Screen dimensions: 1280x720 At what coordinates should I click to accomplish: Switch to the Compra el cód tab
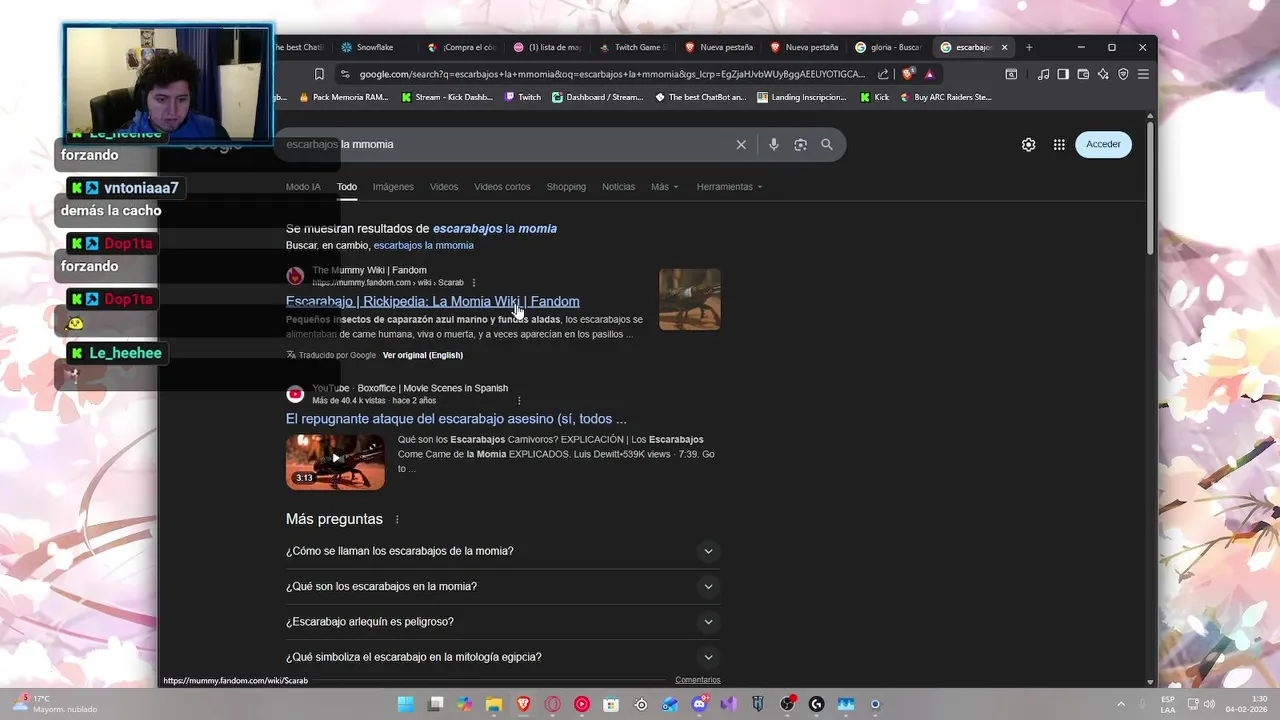[462, 47]
